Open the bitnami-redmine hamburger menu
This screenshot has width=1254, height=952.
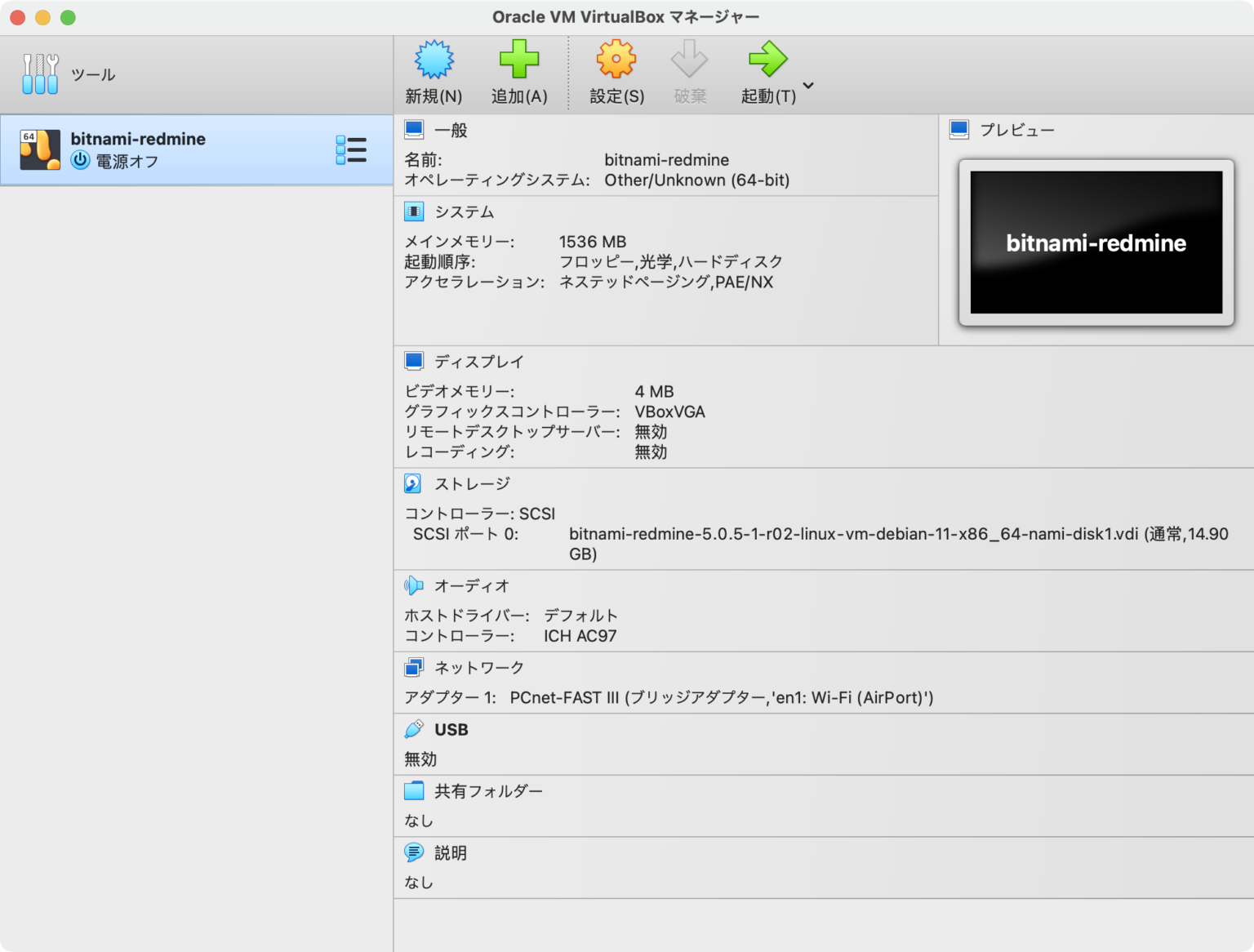(351, 149)
